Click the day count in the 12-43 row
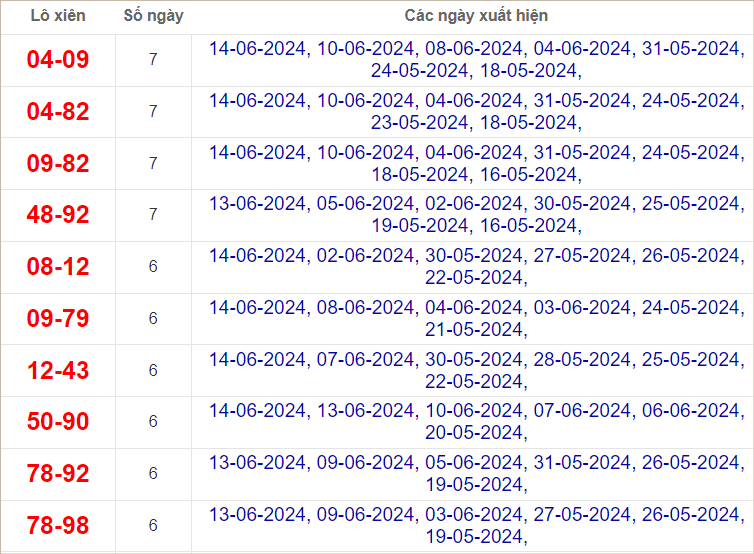 coord(153,370)
